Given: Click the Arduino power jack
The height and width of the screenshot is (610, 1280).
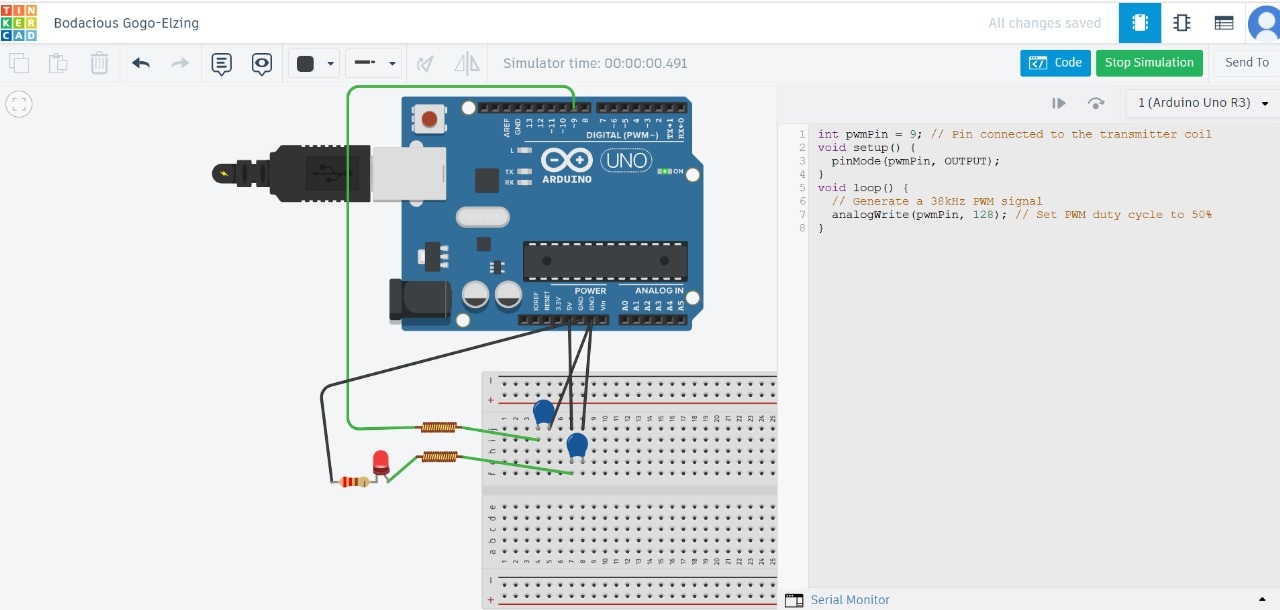Looking at the screenshot, I should click(x=420, y=302).
